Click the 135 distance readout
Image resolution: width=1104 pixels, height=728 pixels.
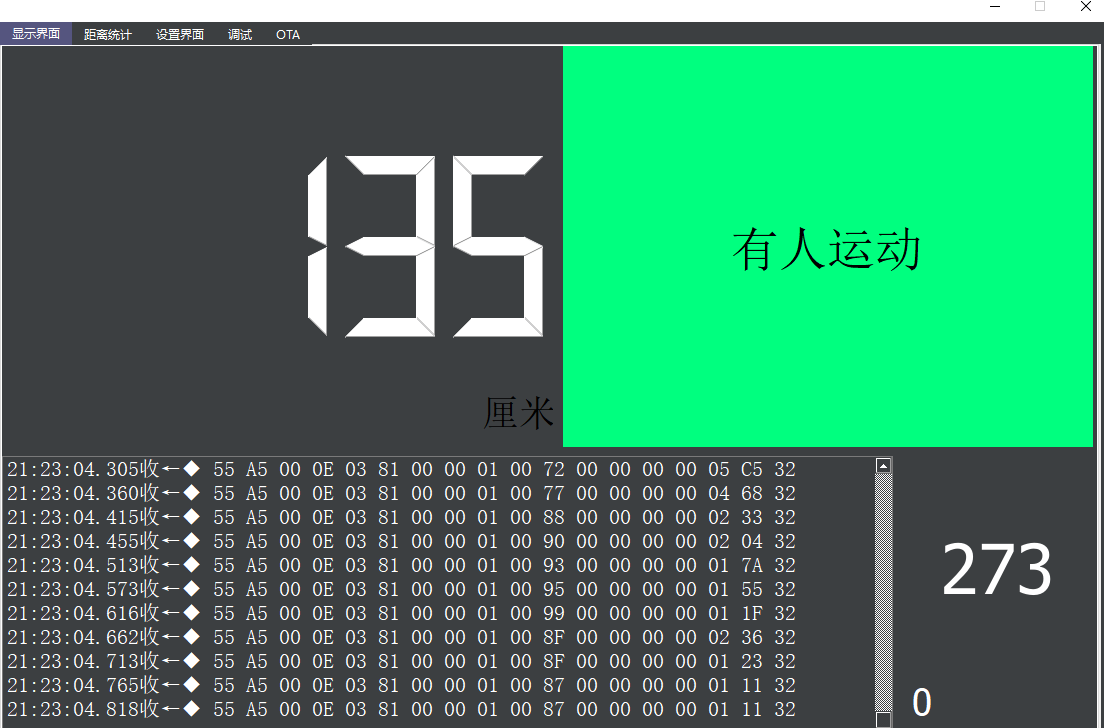425,246
